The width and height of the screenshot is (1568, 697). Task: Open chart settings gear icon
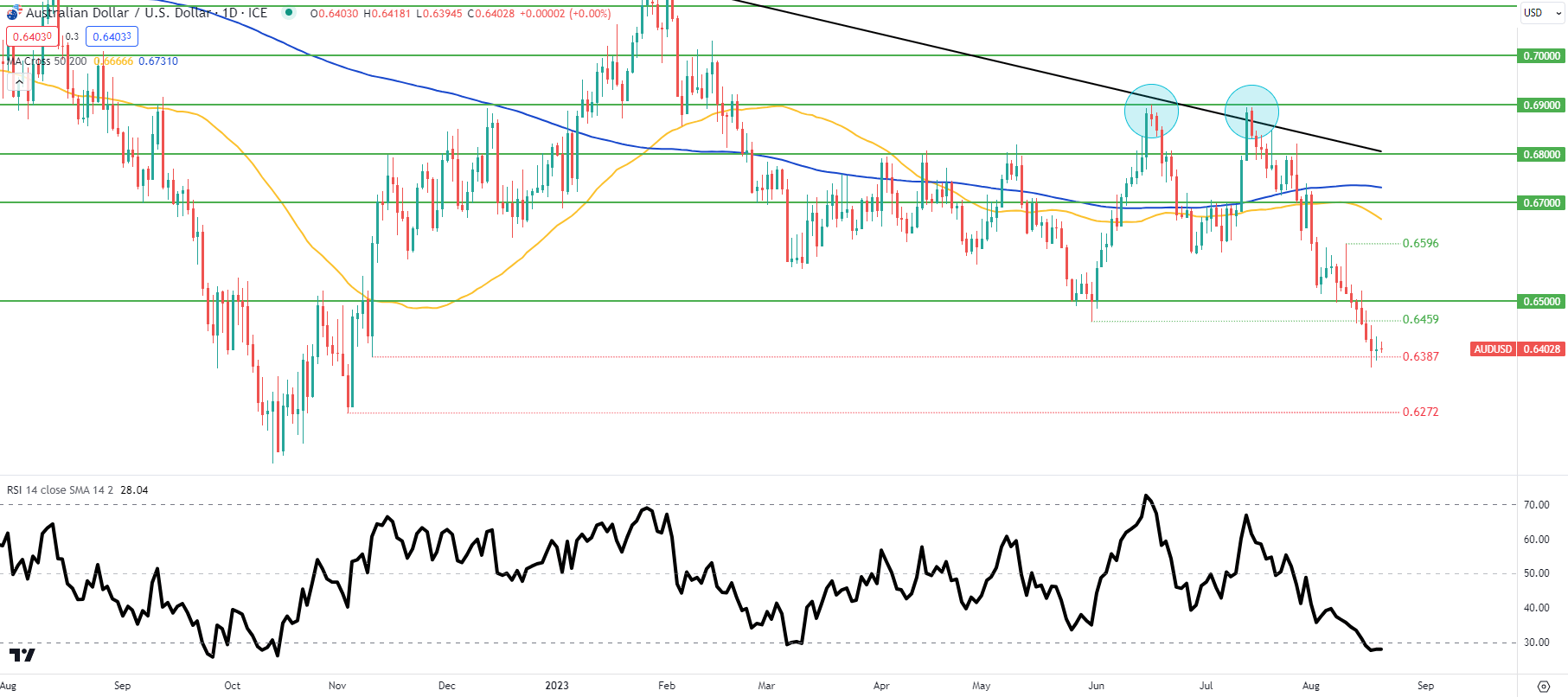click(x=1543, y=687)
